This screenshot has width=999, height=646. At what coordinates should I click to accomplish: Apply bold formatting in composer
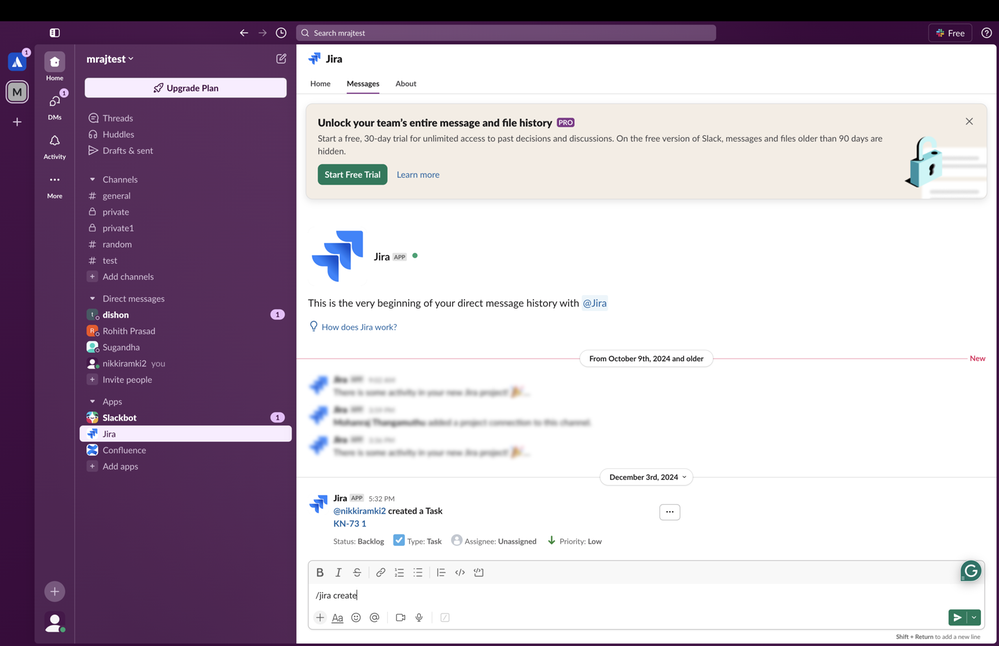pyautogui.click(x=320, y=572)
